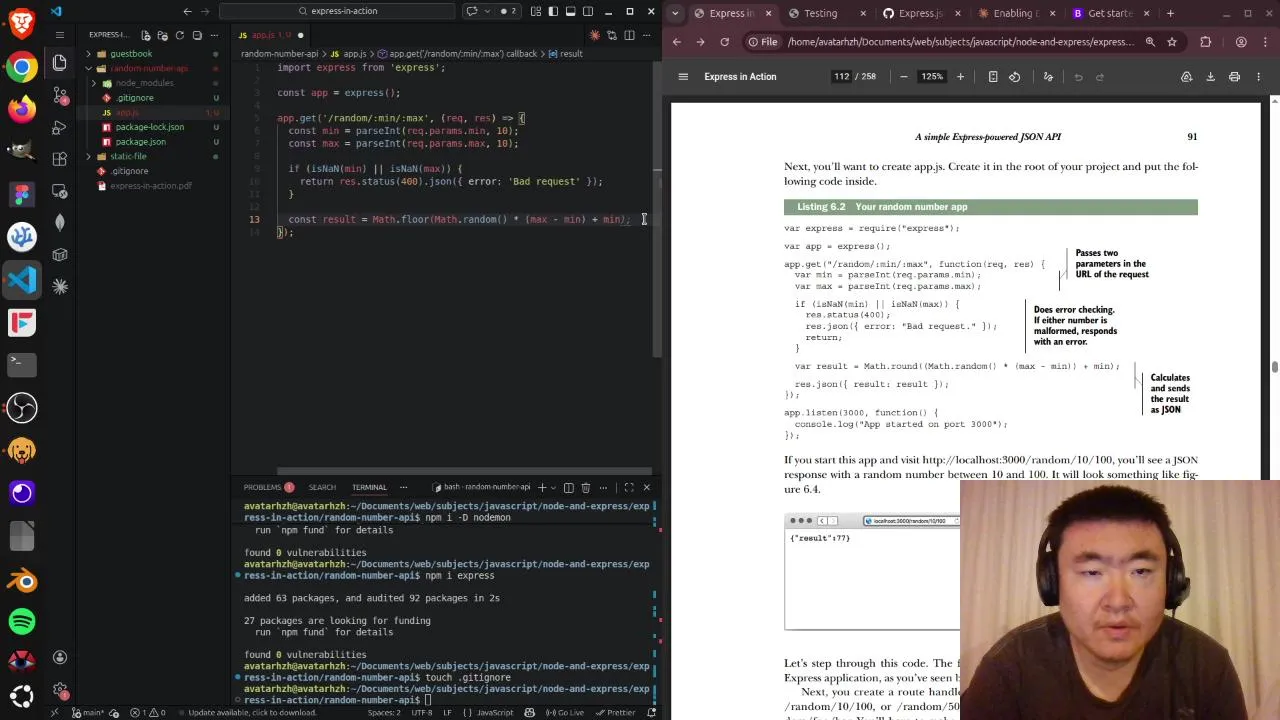Click Go Live in status bar
Image resolution: width=1280 pixels, height=720 pixels.
pos(566,712)
